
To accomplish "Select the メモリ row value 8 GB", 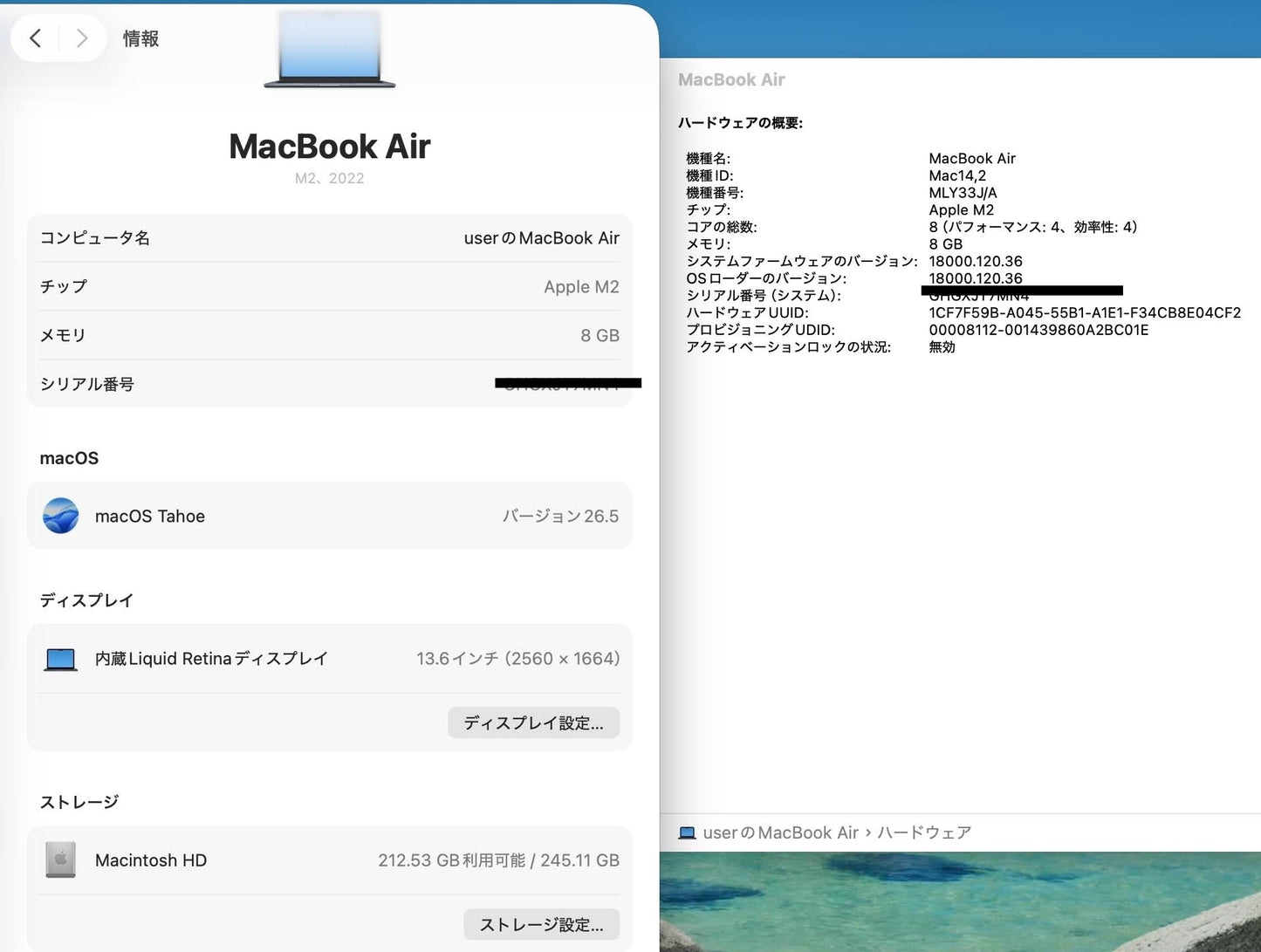I will coord(600,335).
